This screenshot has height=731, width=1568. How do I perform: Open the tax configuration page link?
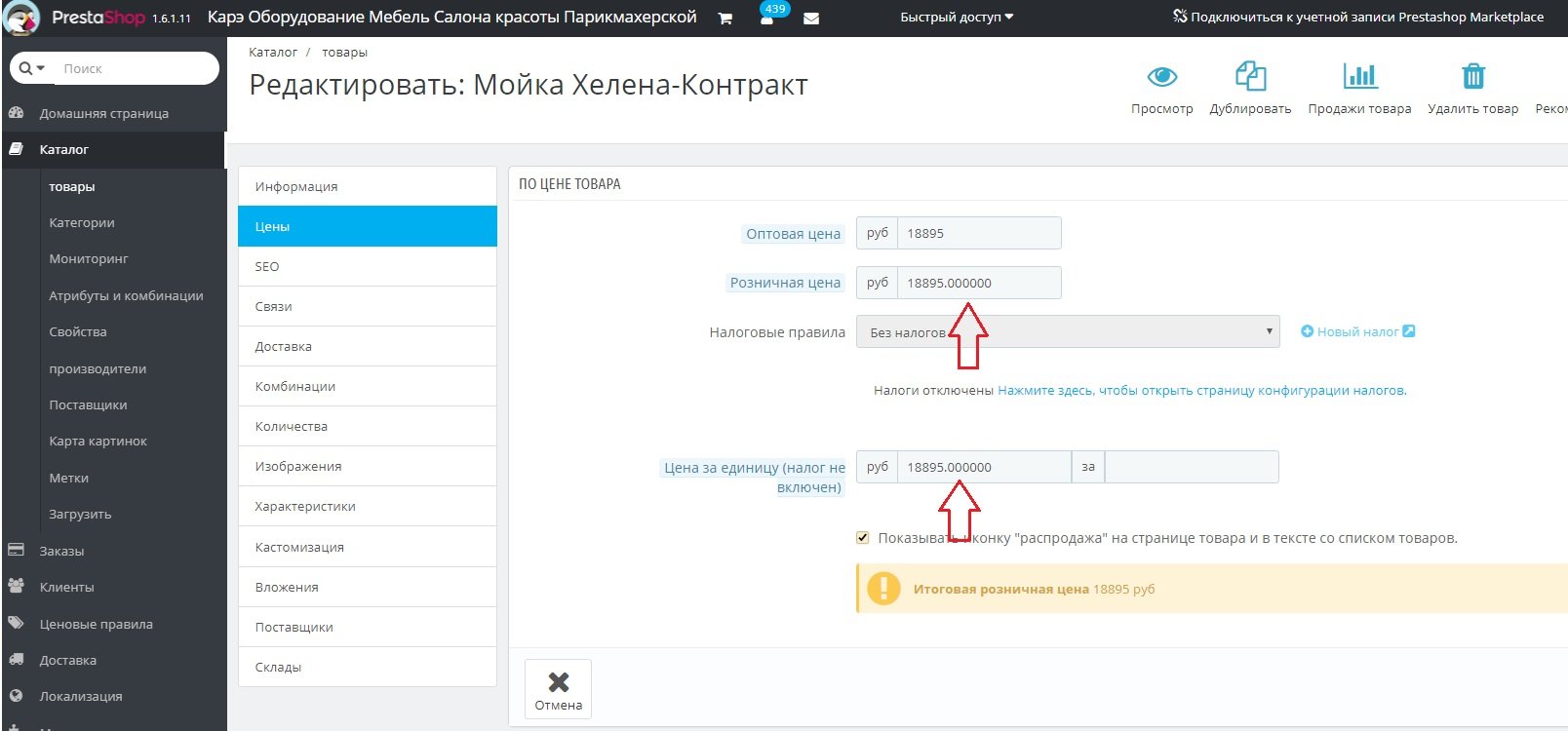[x=1202, y=390]
